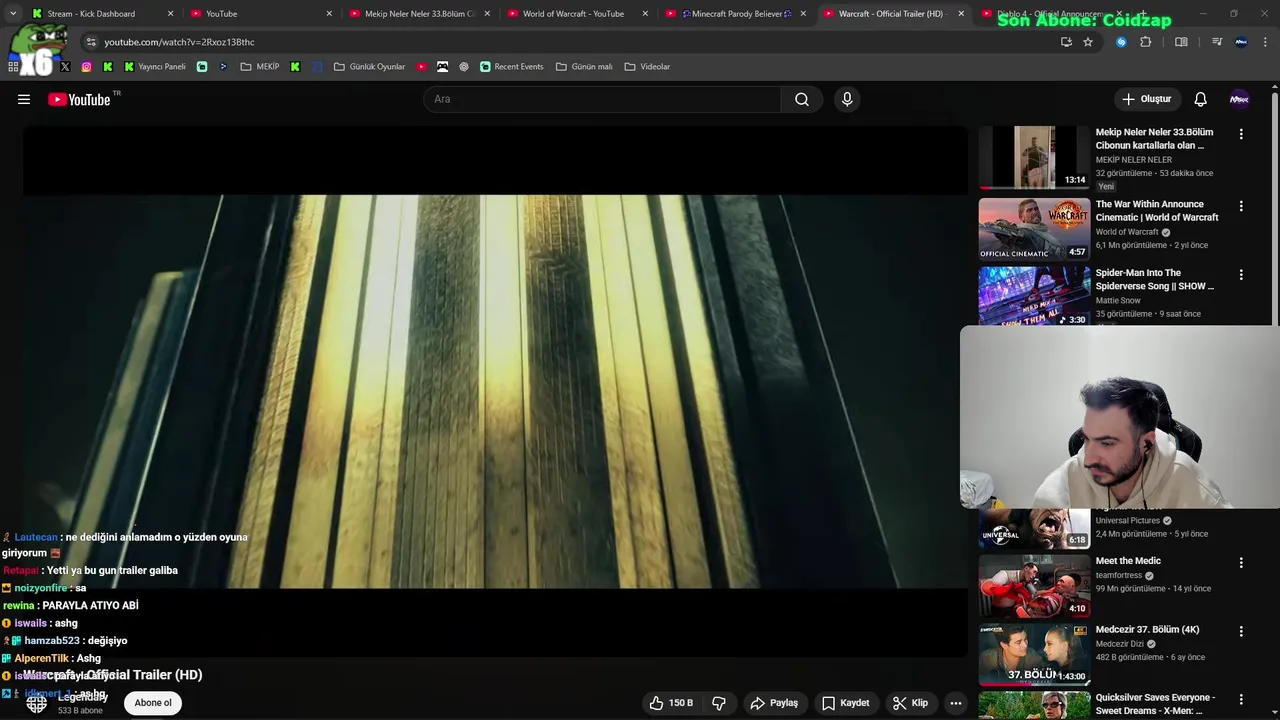Open the Instagram bookmark
Image resolution: width=1280 pixels, height=720 pixels.
(x=86, y=67)
